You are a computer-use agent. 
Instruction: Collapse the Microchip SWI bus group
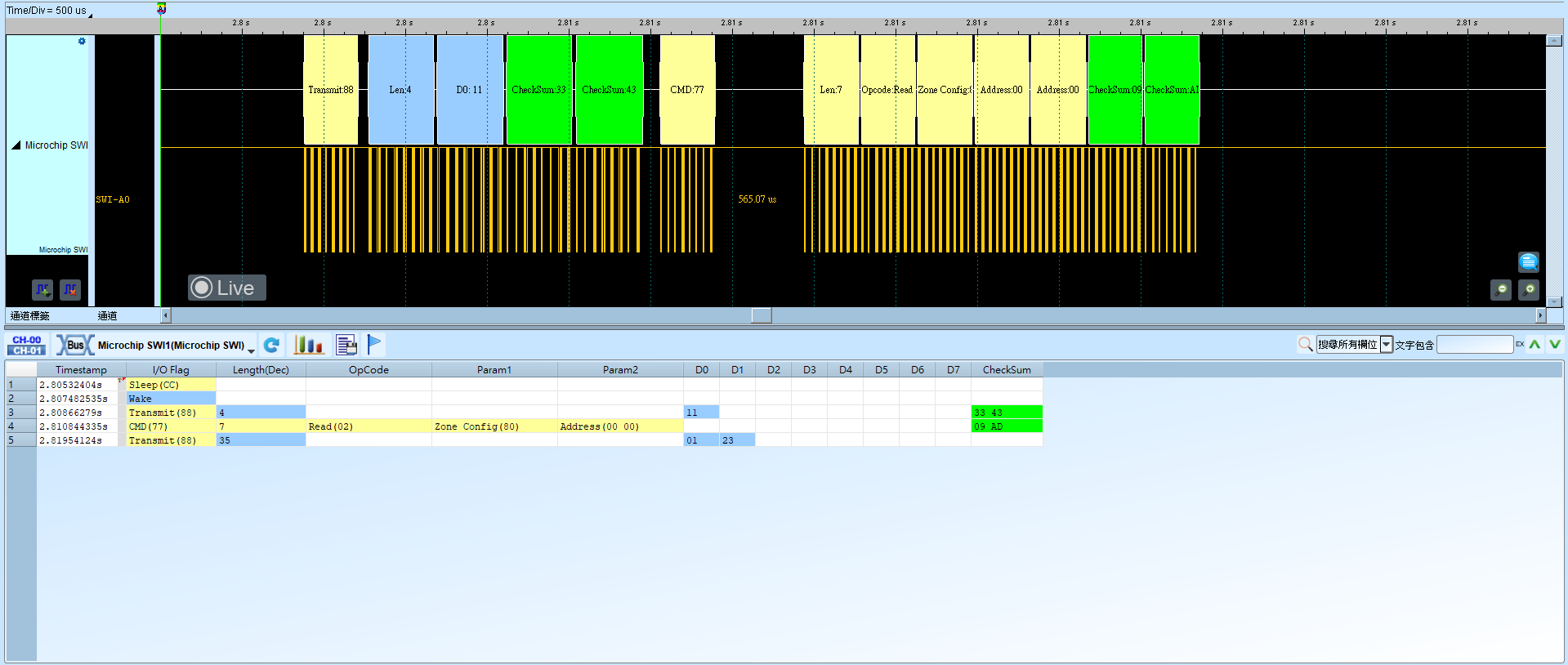(x=16, y=145)
